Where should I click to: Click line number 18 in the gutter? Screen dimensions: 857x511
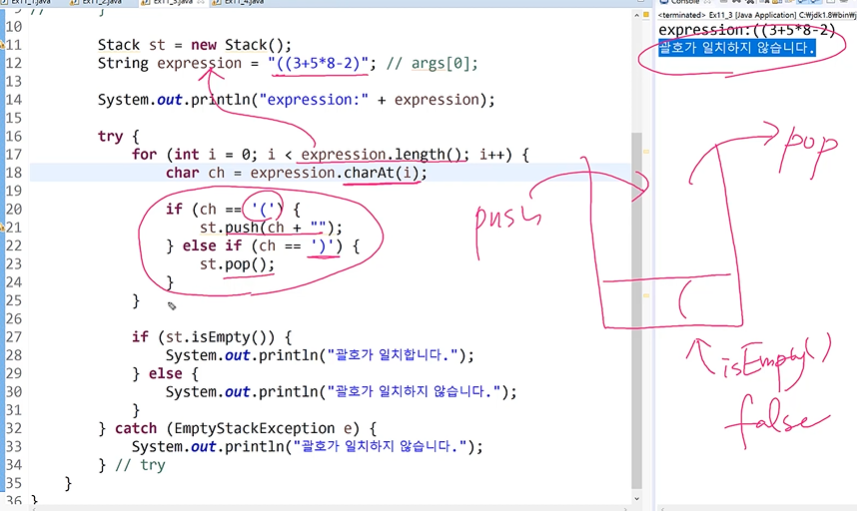click(x=14, y=173)
